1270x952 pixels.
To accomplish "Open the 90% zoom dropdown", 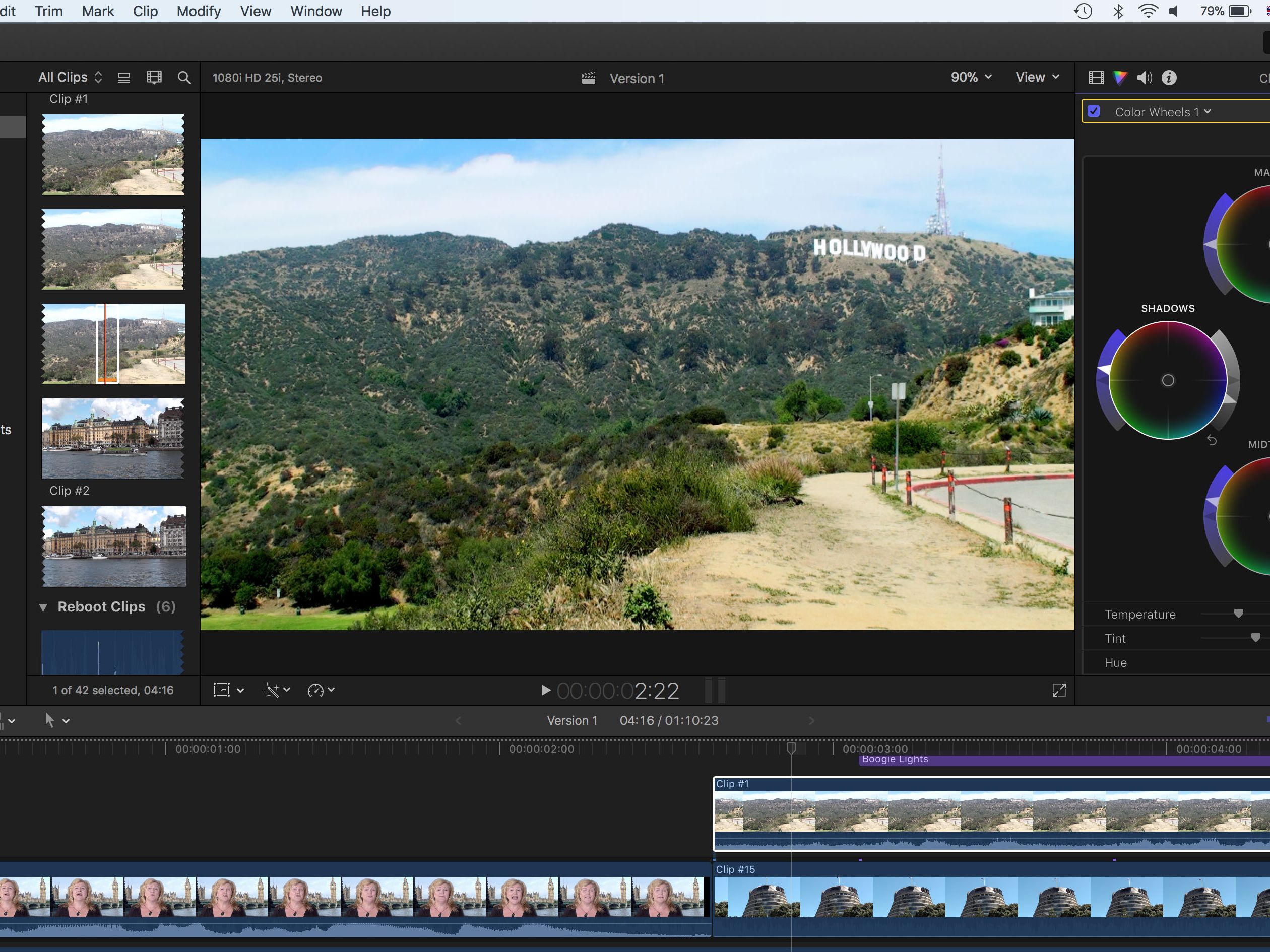I will 971,77.
